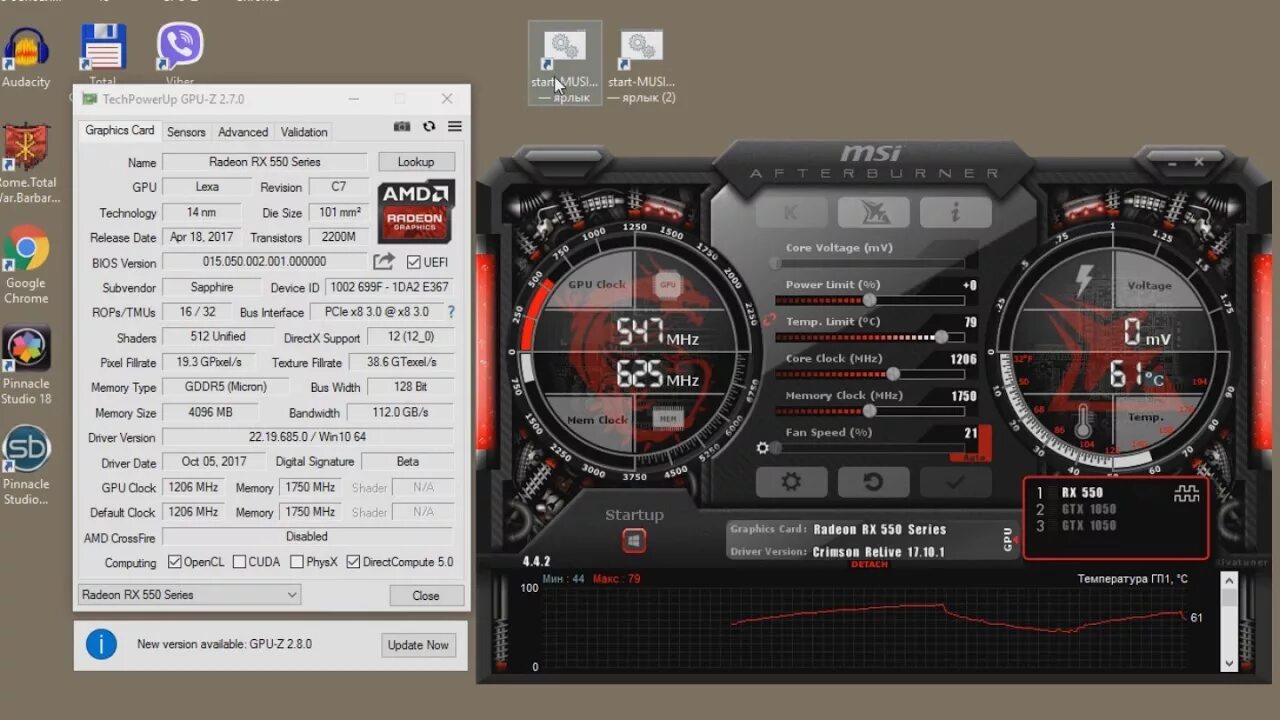The width and height of the screenshot is (1280, 720).
Task: Click the Temp. Limit slider handle
Action: pos(941,337)
